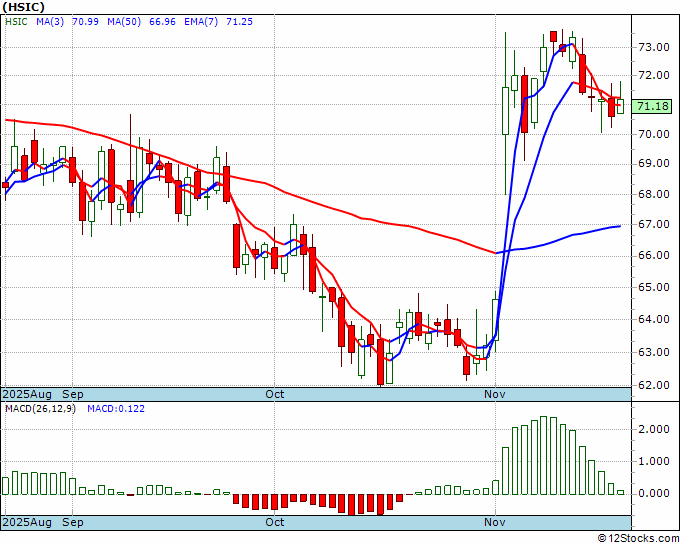Click the MACD(26,12,9) indicator label

tap(40, 409)
